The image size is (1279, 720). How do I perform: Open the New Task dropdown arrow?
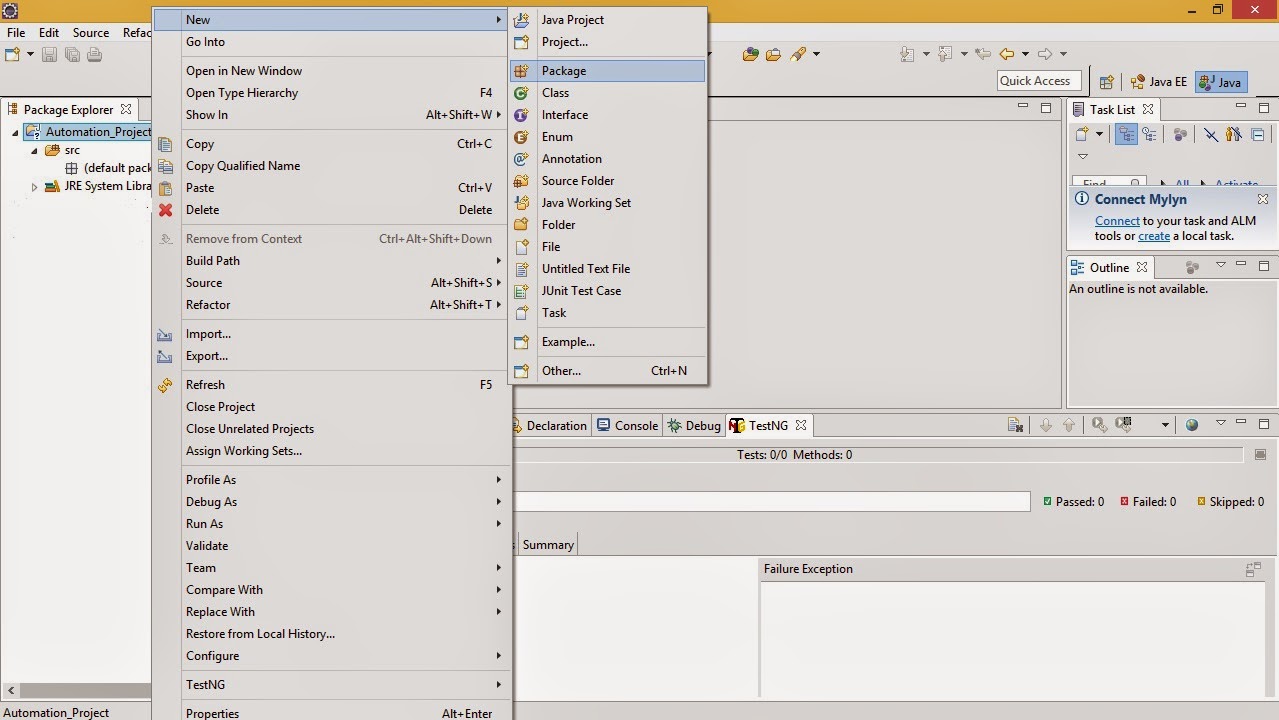pyautogui.click(x=1099, y=135)
